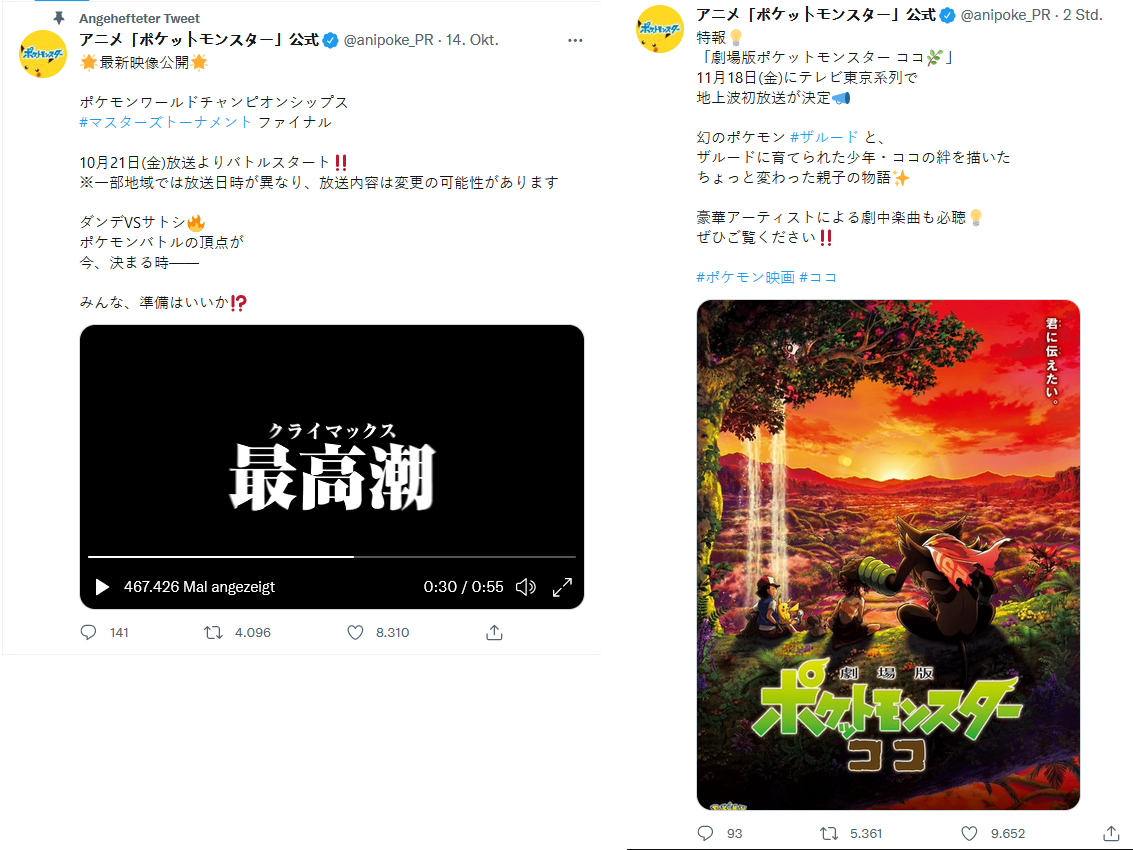
Task: Seek on the video progress bar
Action: pos(332,557)
